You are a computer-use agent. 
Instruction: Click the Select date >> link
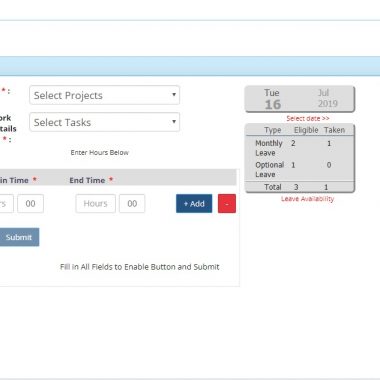click(308, 118)
